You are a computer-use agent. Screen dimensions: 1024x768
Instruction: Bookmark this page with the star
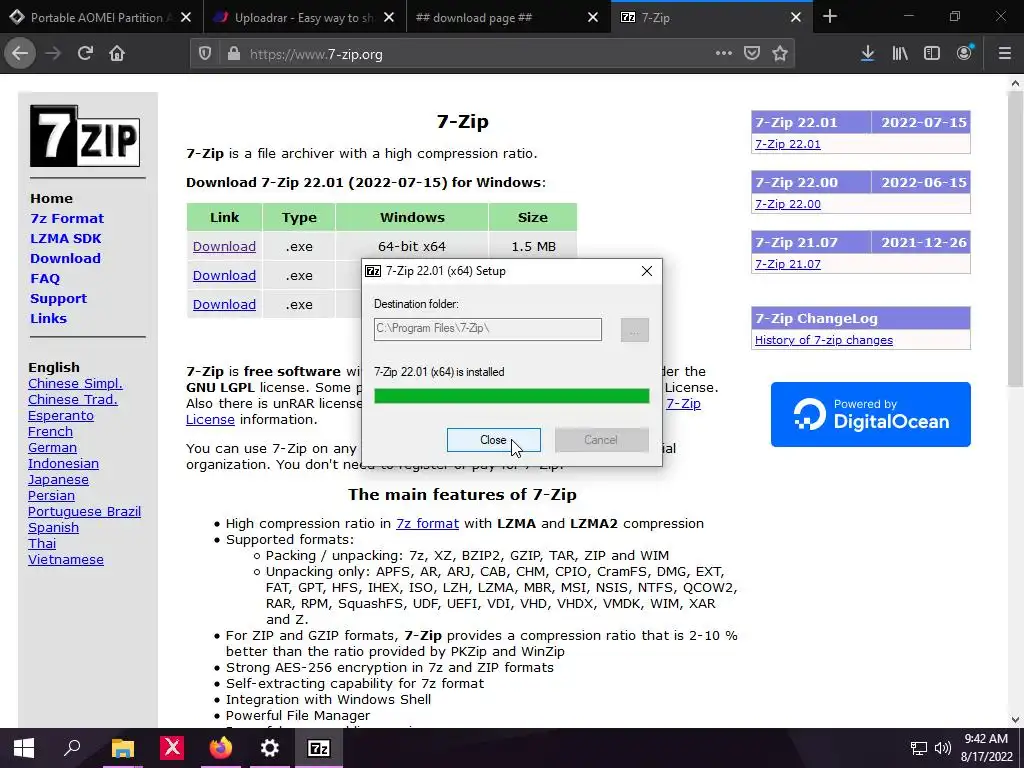click(x=780, y=54)
